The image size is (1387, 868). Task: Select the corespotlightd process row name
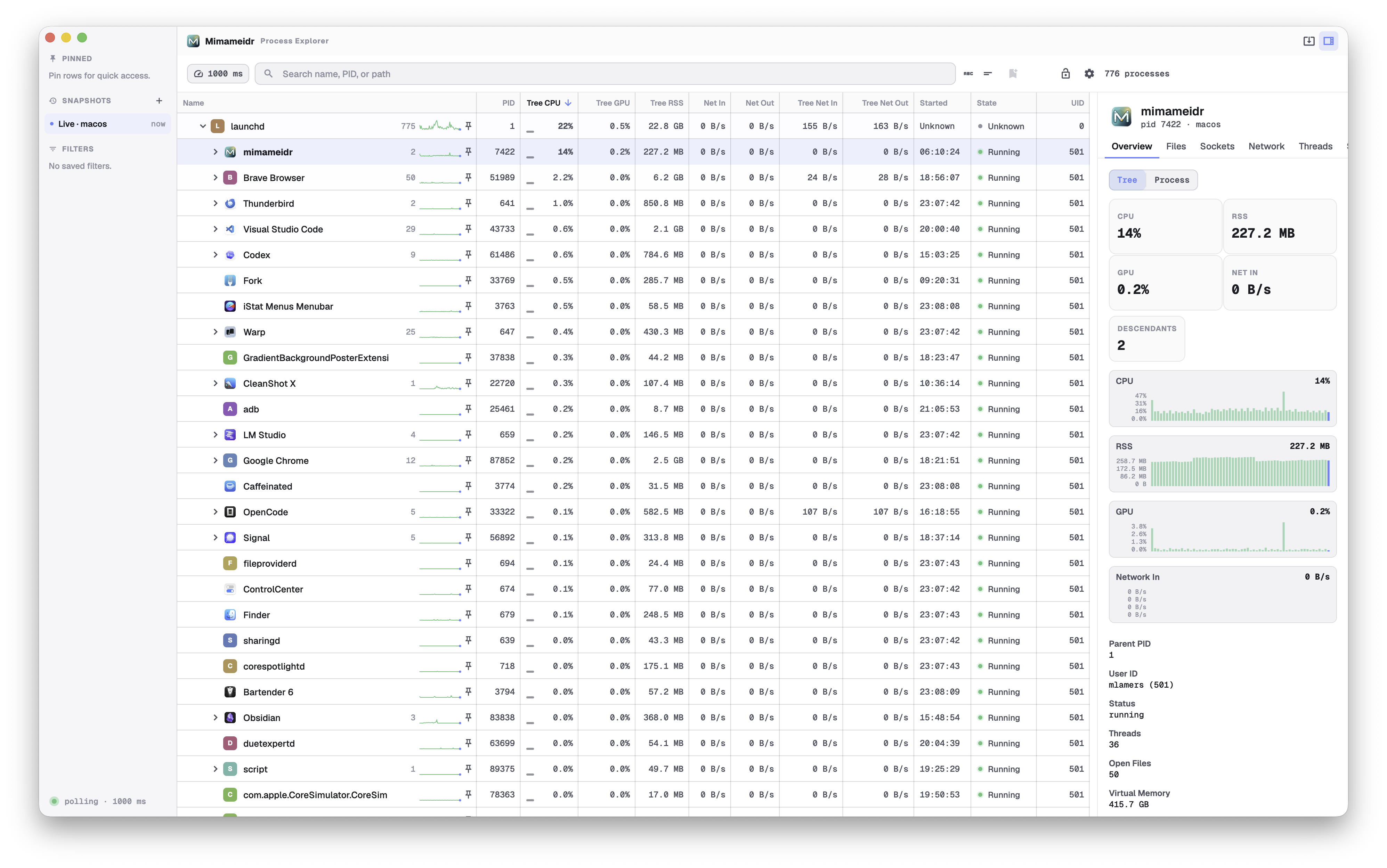(274, 666)
